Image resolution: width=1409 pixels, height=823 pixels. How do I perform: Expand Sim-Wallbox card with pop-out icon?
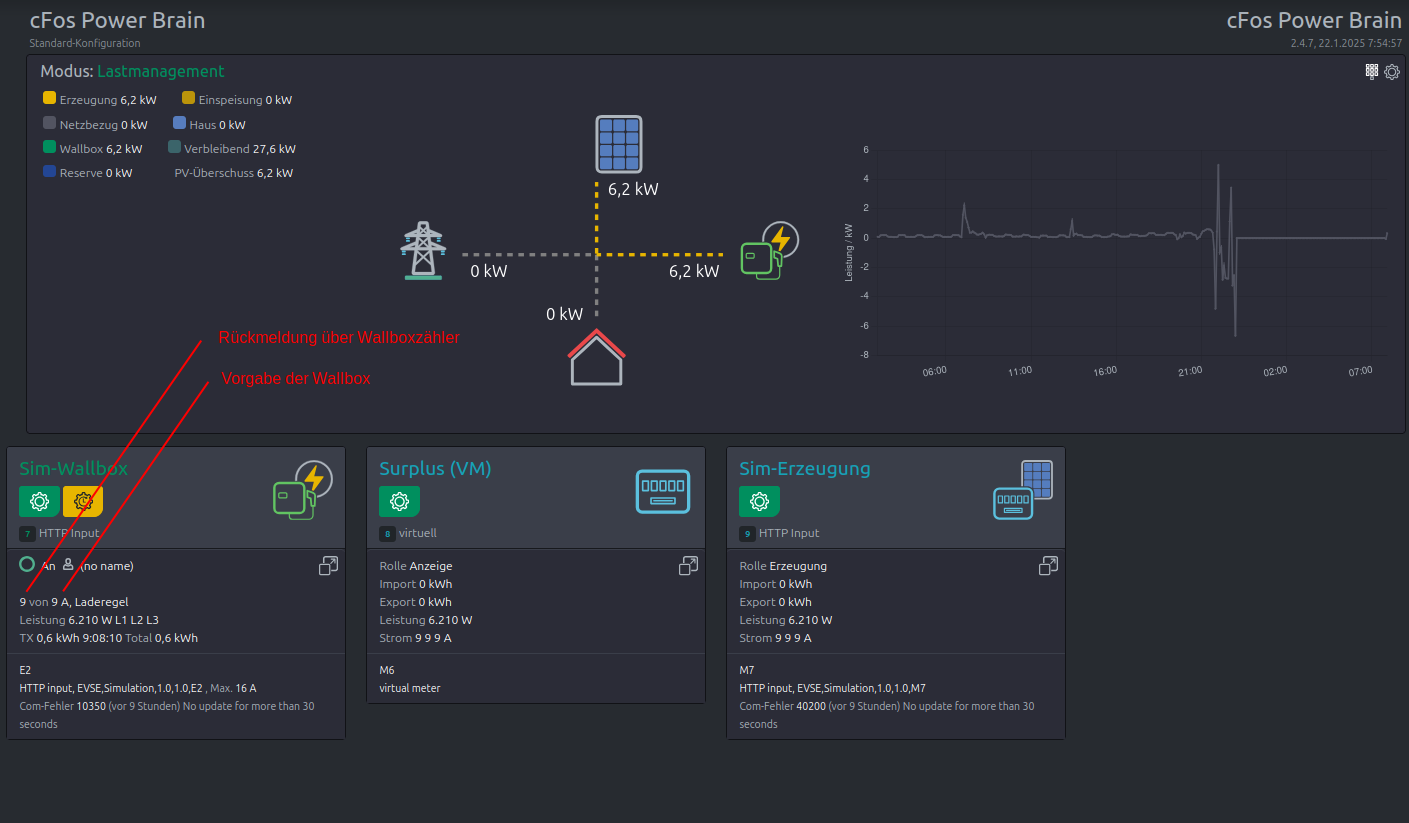click(328, 566)
